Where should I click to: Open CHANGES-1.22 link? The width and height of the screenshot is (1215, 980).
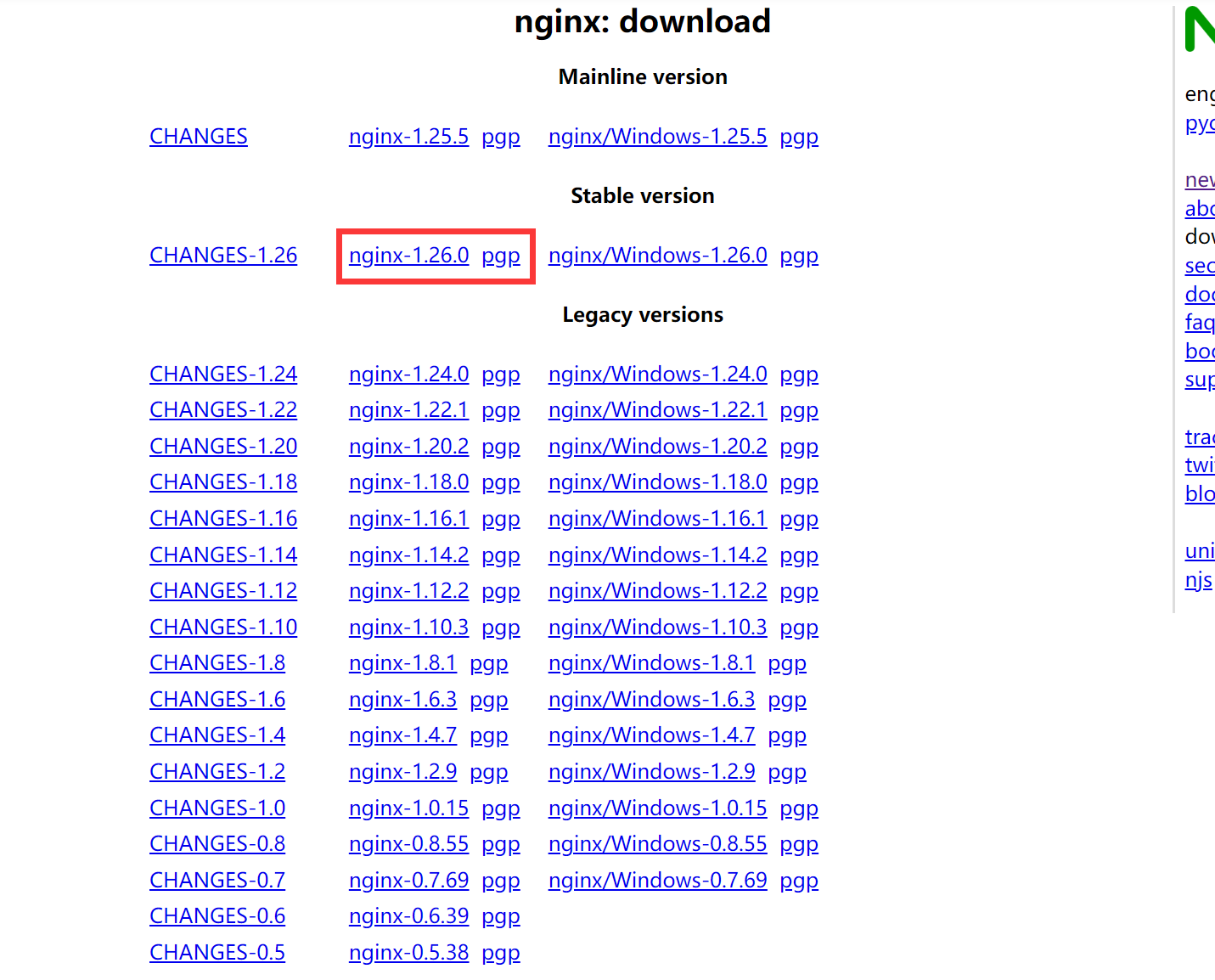pos(223,410)
